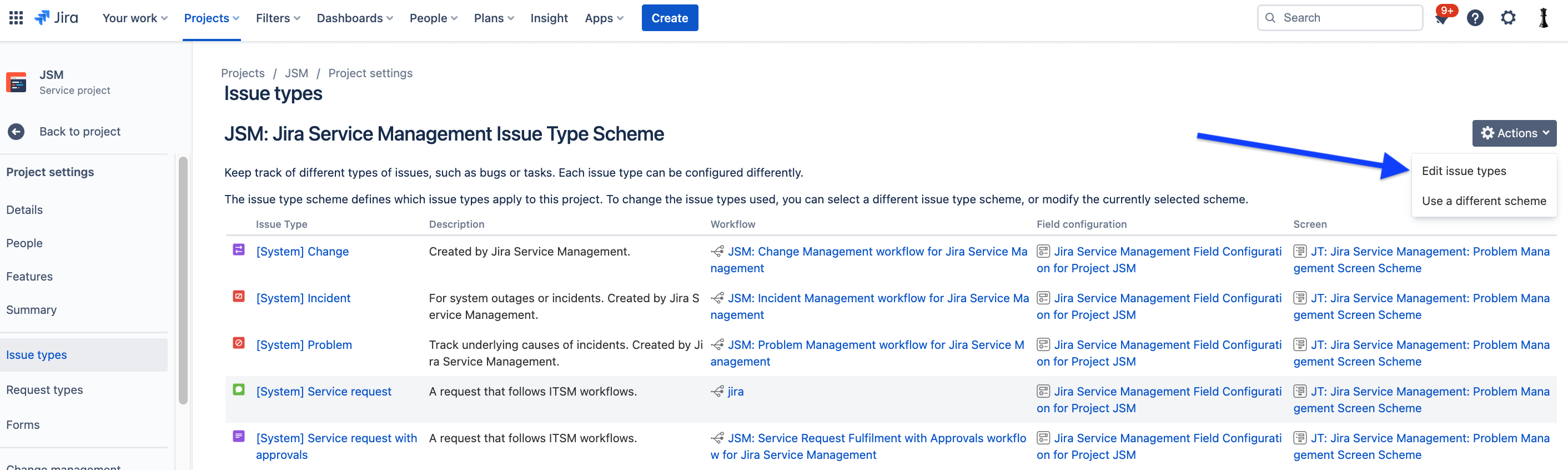
Task: Go to Insight in top navigation
Action: pos(549,18)
